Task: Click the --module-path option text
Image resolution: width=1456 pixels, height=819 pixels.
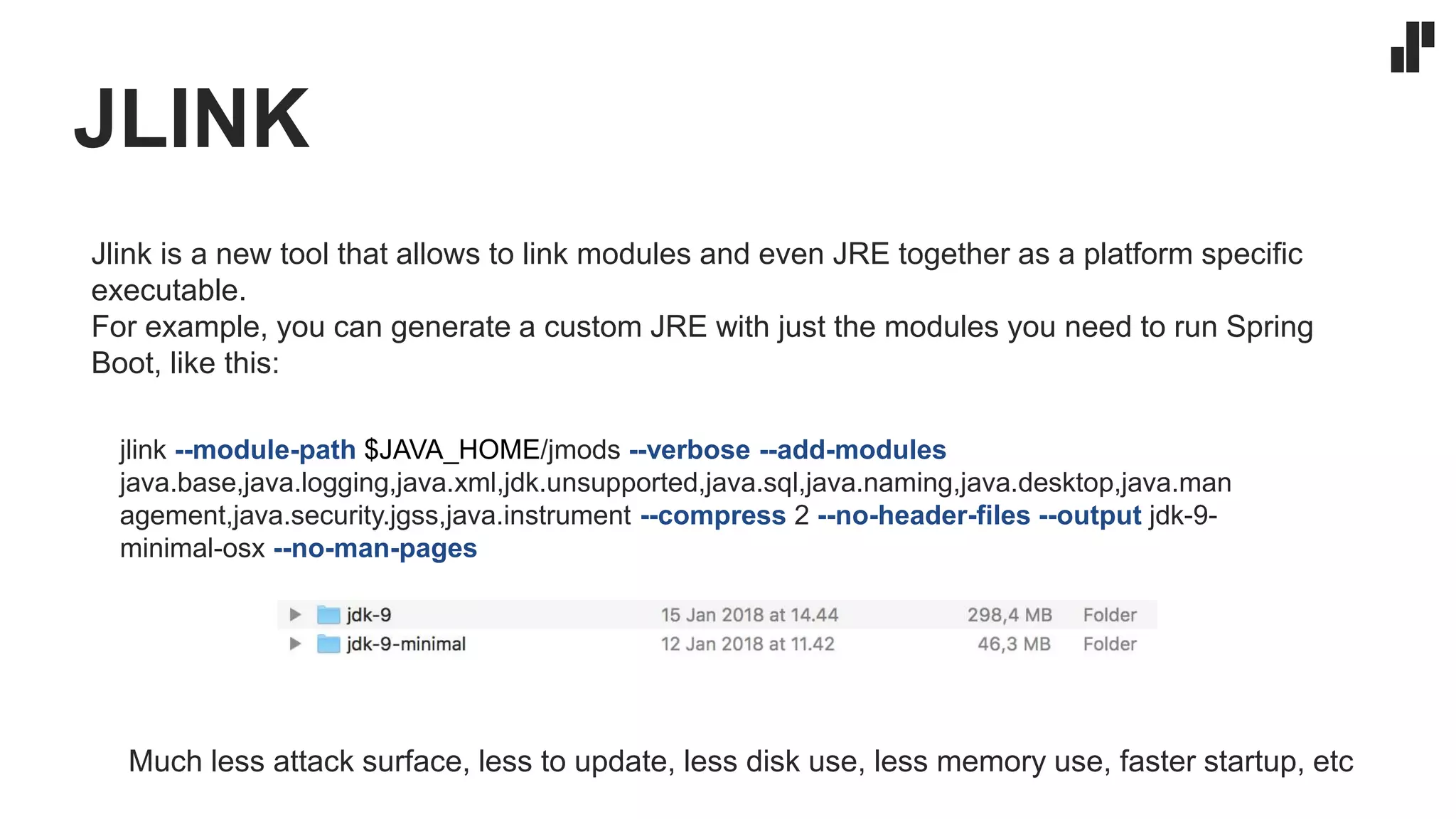Action: [265, 450]
